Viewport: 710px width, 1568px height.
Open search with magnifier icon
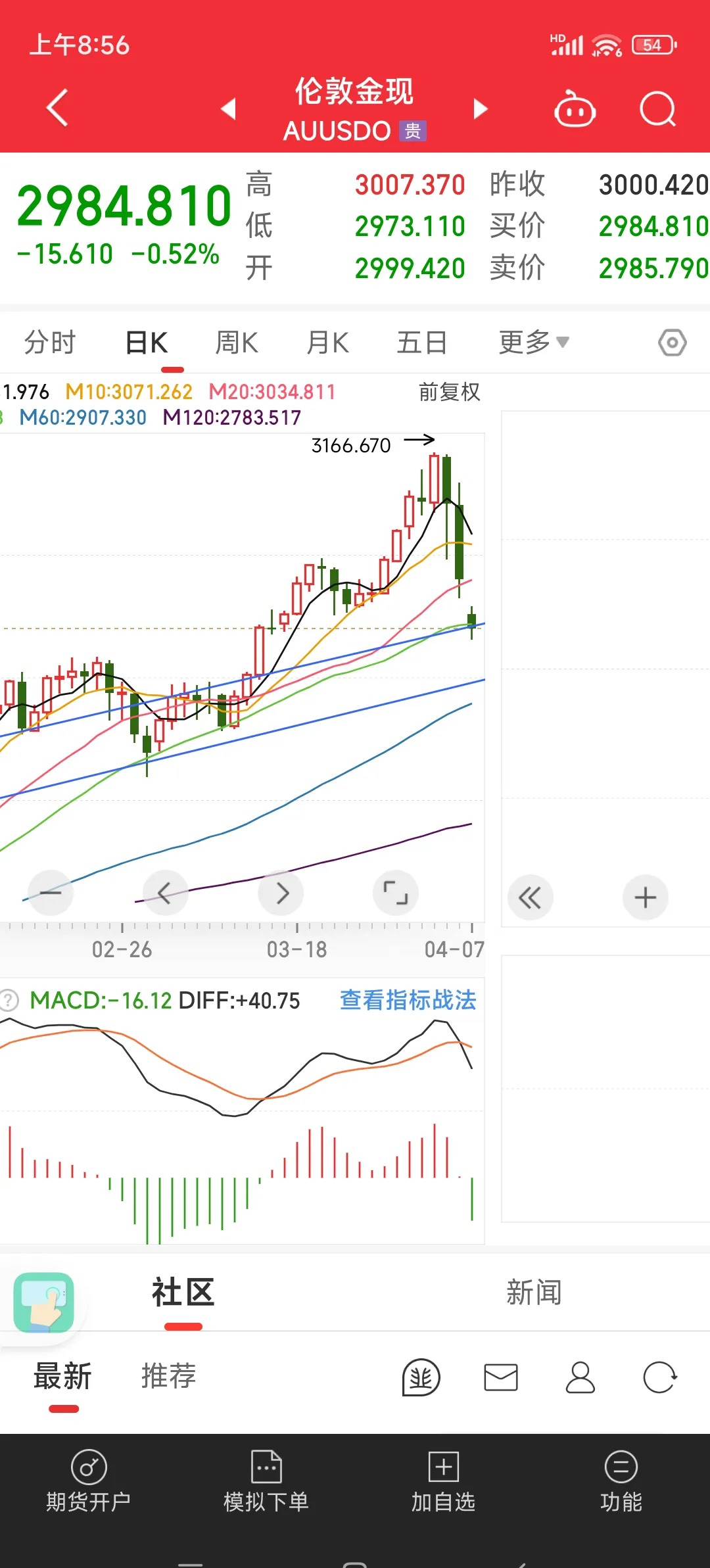(x=657, y=109)
